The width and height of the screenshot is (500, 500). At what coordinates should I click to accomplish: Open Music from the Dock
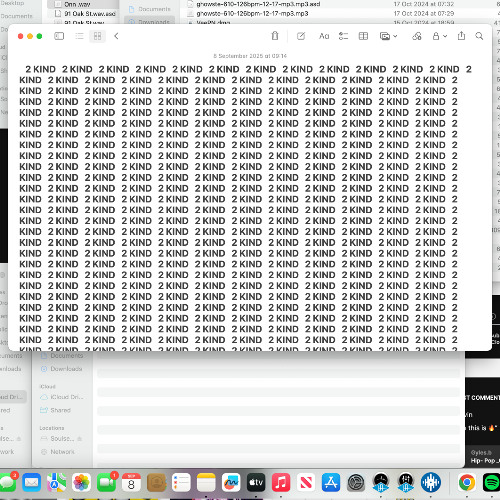[x=281, y=482]
